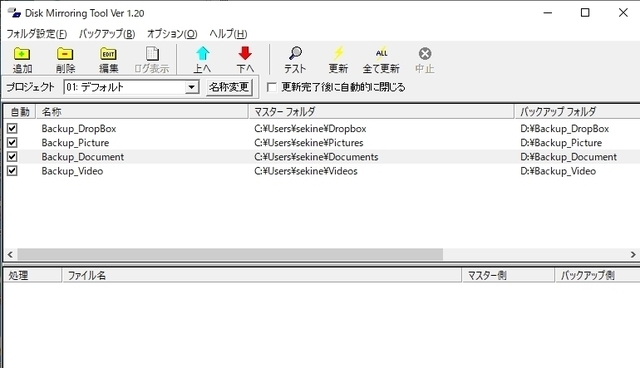Uncheck the Backup_Picture auto checkbox
Image resolution: width=640 pixels, height=368 pixels.
click(12, 142)
